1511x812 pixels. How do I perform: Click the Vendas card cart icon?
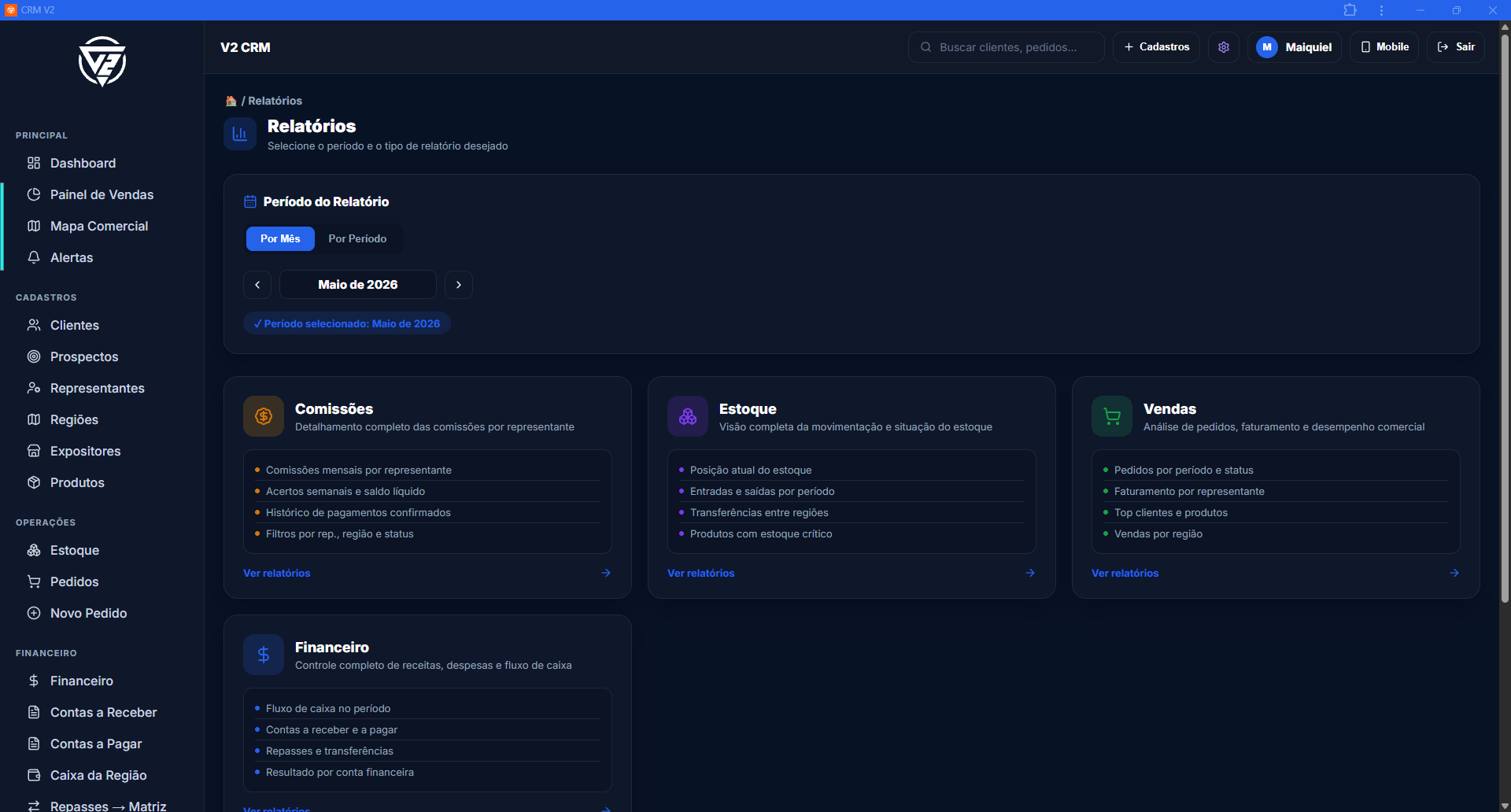(x=1112, y=416)
